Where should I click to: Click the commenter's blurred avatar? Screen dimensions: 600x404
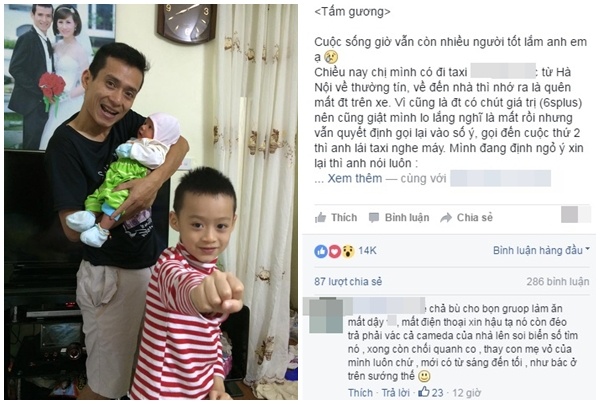tap(326, 315)
